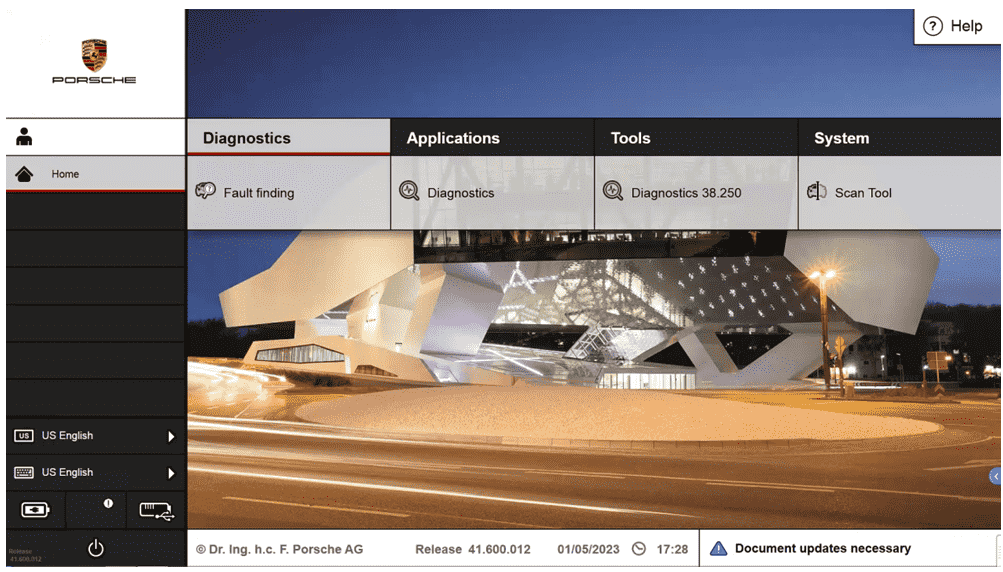Launch the Diagnostics tile
Image resolution: width=1003 pixels, height=572 pixels.
pos(492,193)
